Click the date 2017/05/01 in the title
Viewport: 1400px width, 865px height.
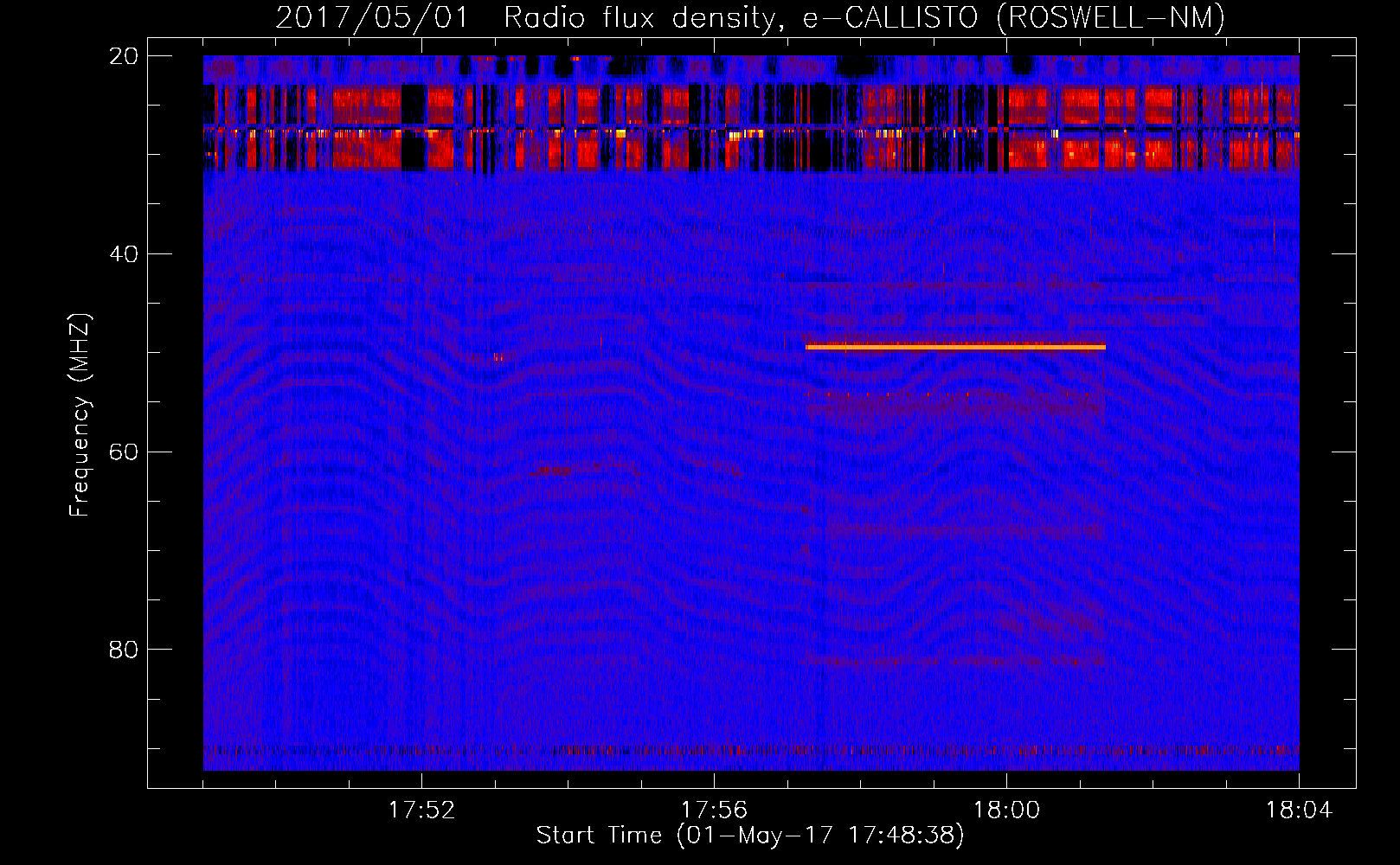pyautogui.click(x=372, y=17)
